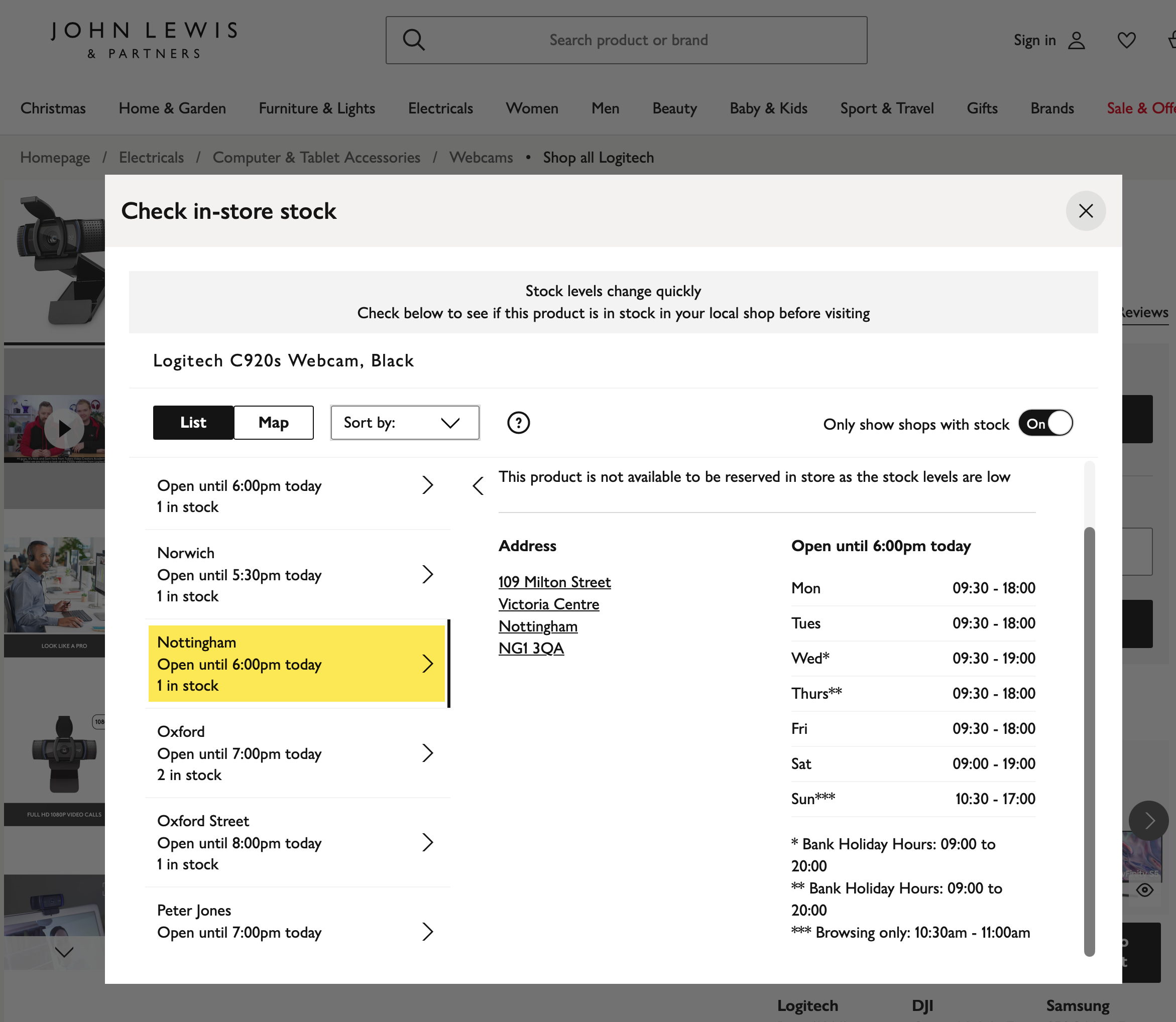Click the question mark help icon
Image resolution: width=1176 pixels, height=1022 pixels.
point(518,423)
